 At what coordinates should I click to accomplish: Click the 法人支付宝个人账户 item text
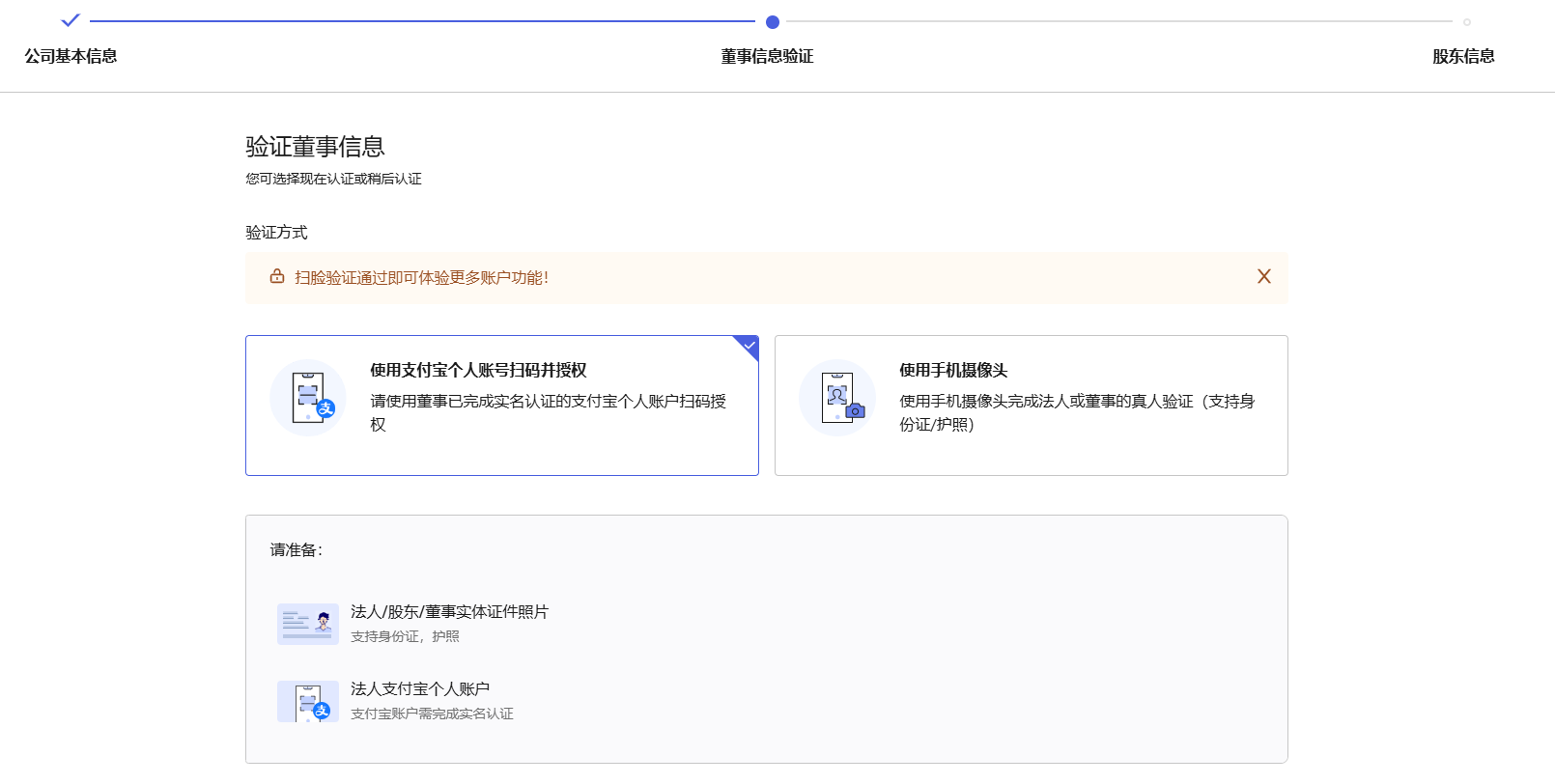point(420,689)
